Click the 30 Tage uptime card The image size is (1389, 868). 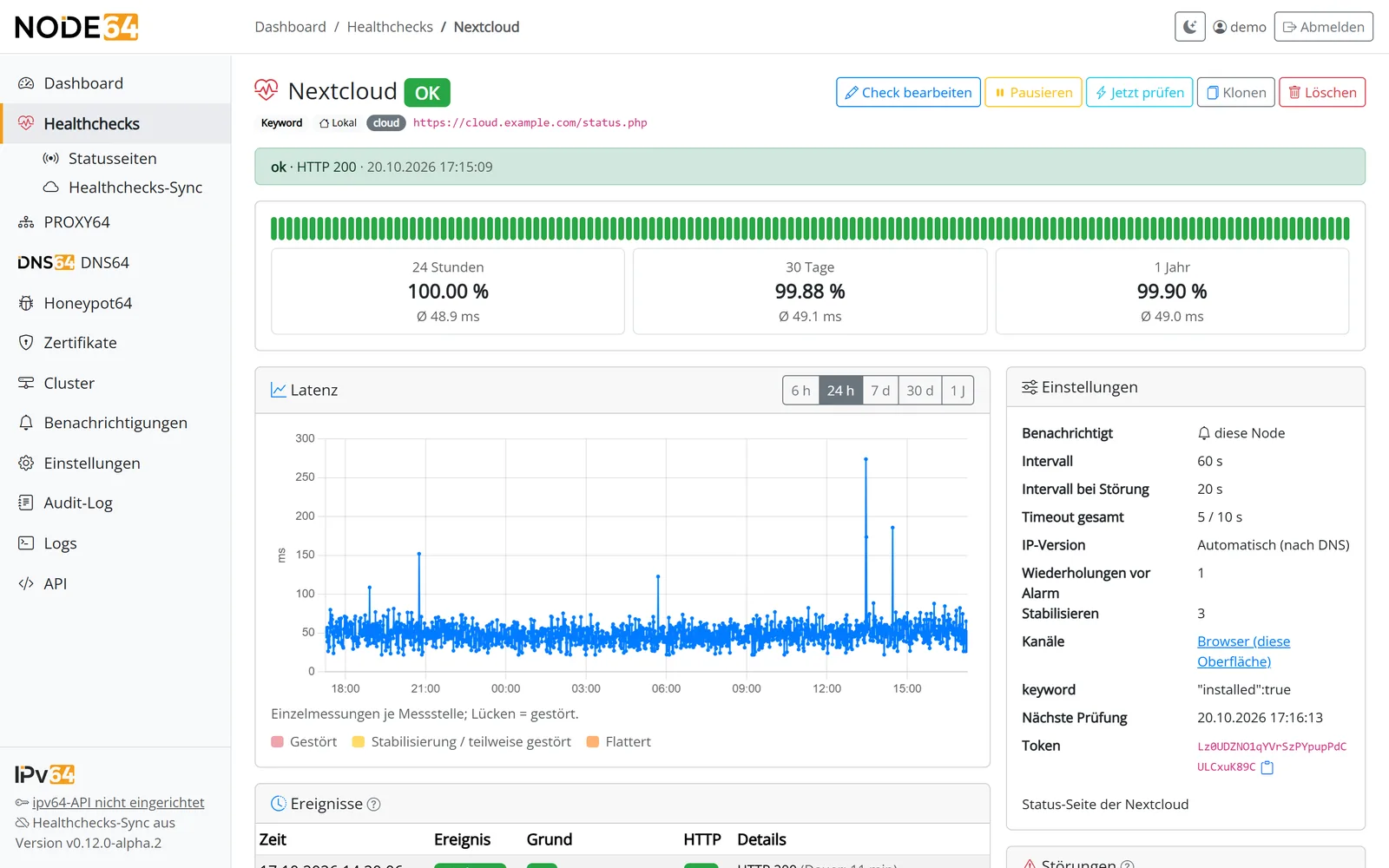pos(810,292)
